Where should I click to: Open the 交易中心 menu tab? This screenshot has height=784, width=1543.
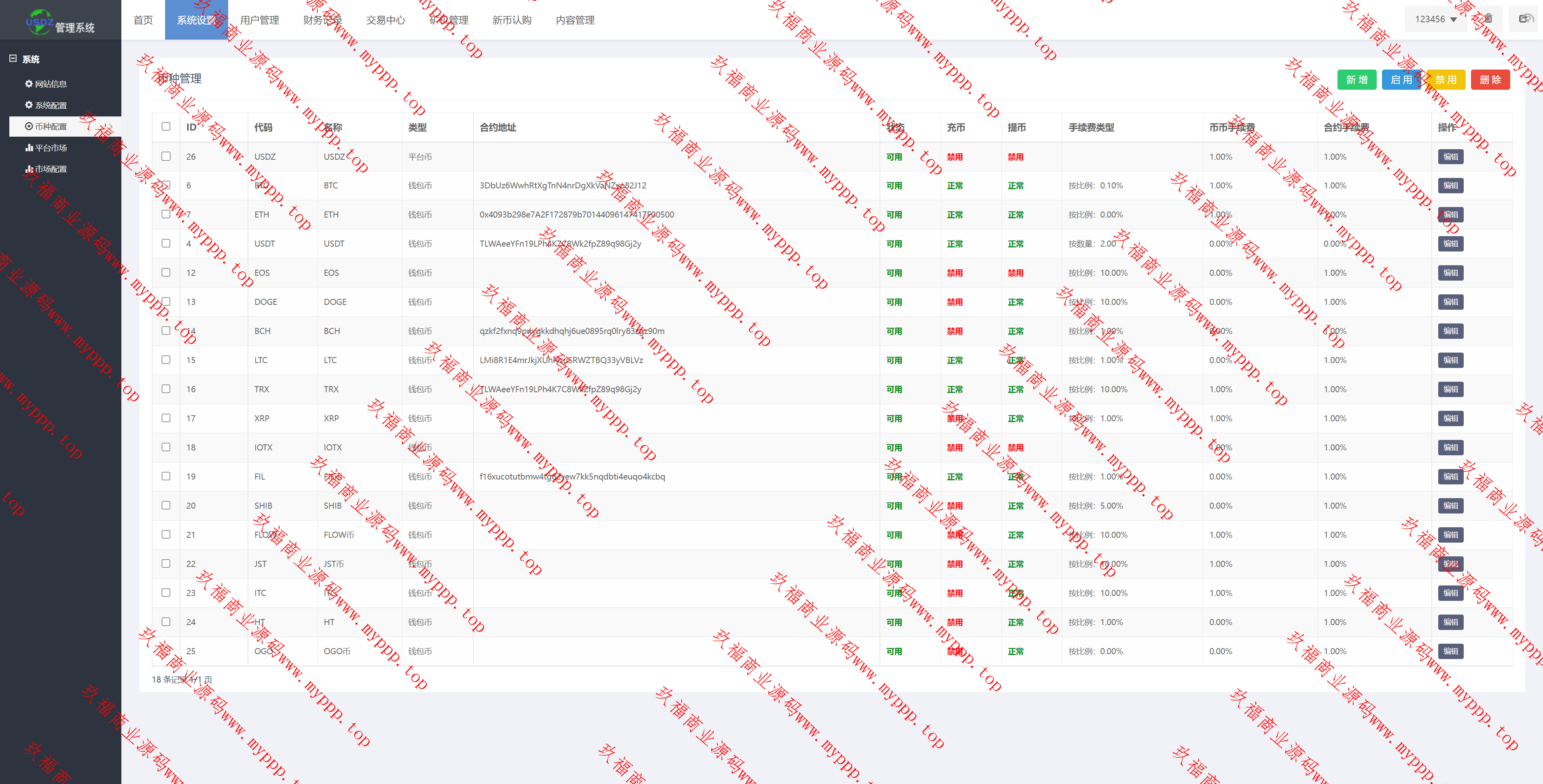tap(385, 20)
